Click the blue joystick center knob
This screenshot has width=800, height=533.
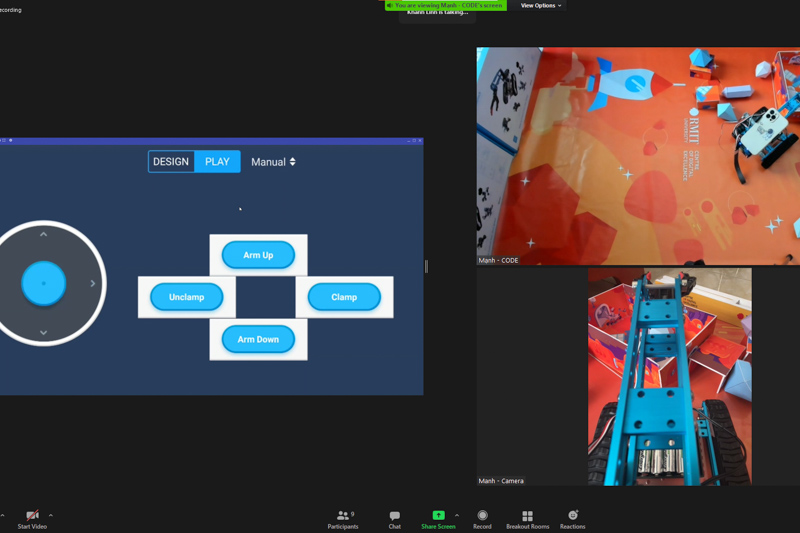tap(44, 283)
